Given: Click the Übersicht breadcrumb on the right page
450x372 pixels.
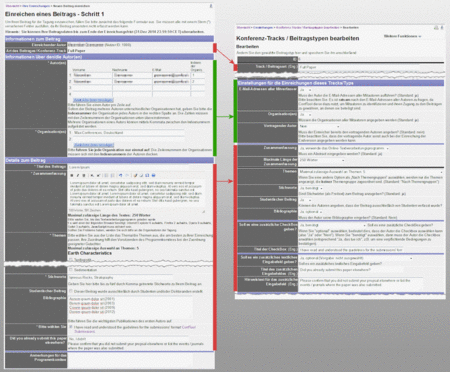Looking at the screenshot, I should coord(243,27).
